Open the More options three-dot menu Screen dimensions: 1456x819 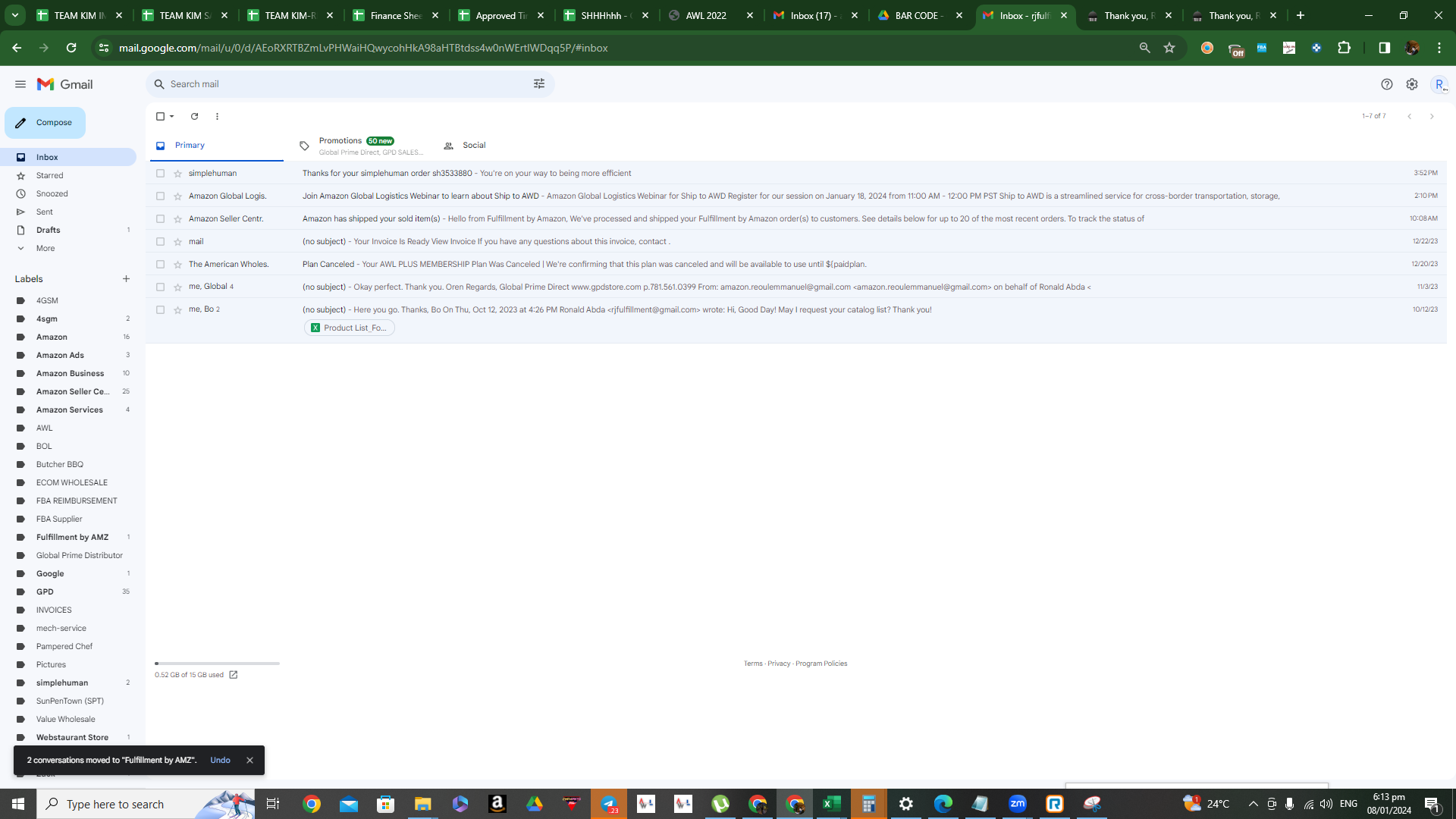coord(217,116)
